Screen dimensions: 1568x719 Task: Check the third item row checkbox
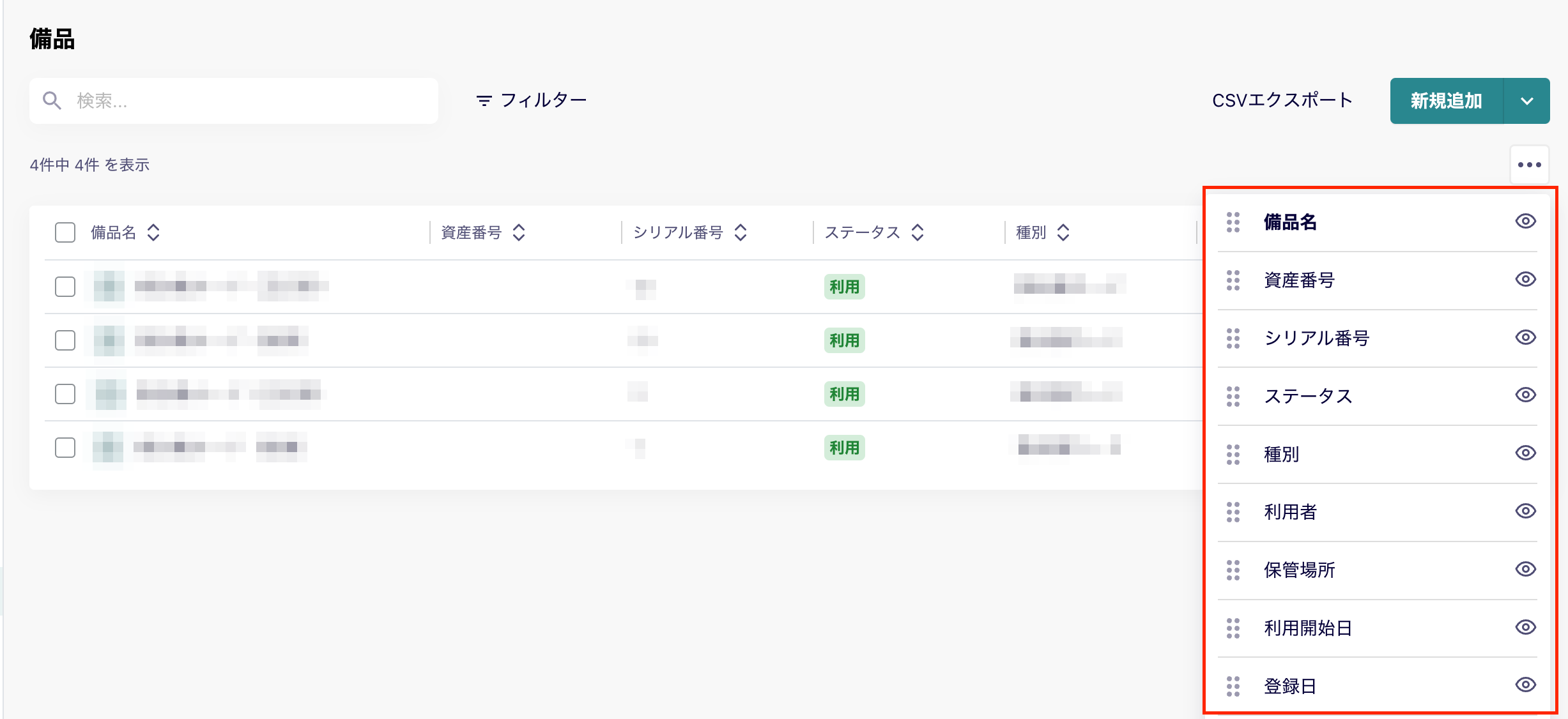(x=65, y=394)
